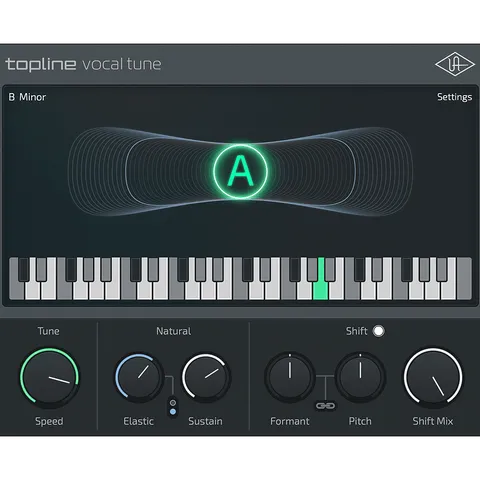Click the Shift Mix label text
The height and width of the screenshot is (480, 480).
[x=433, y=421]
